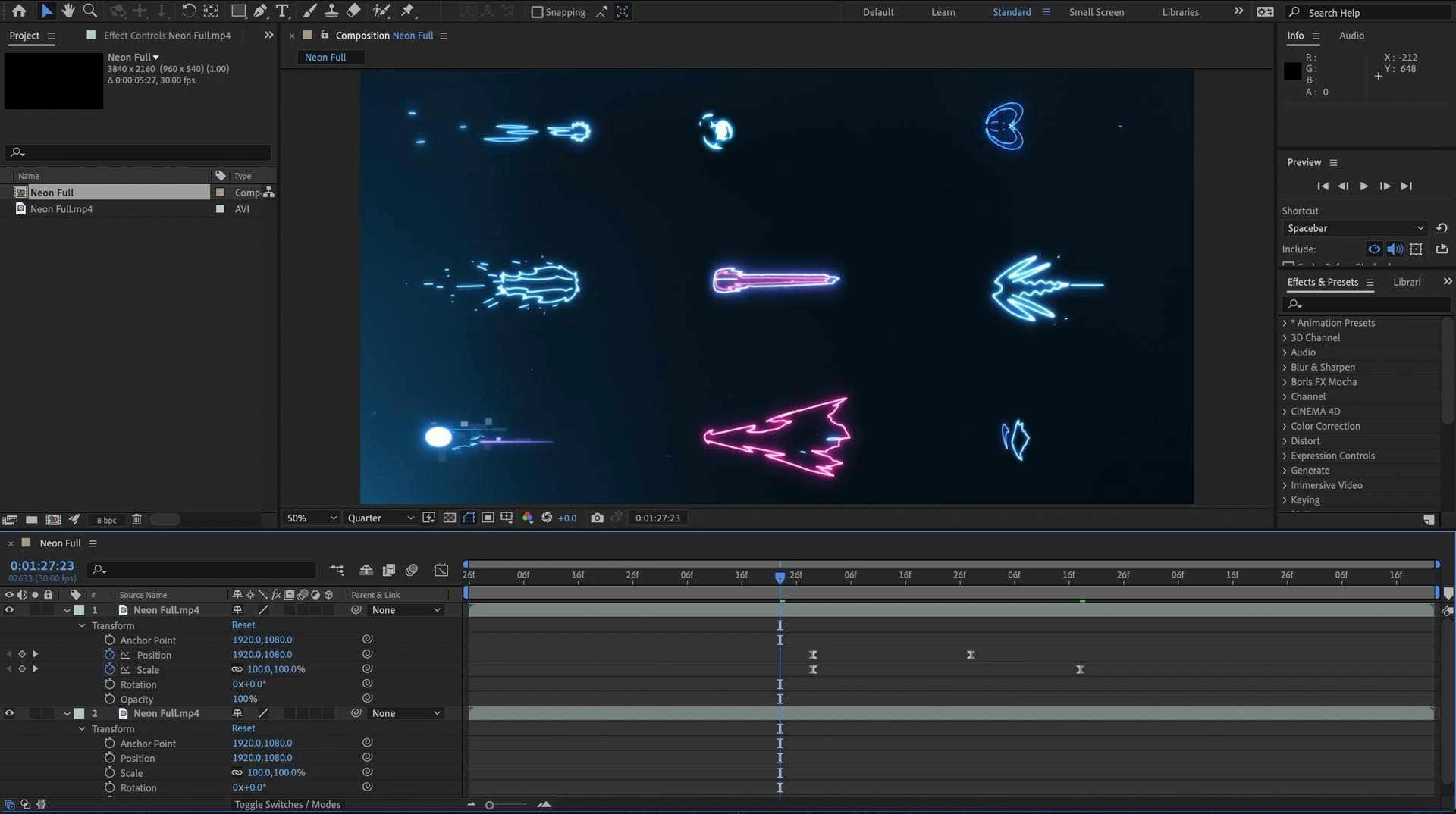The width and height of the screenshot is (1456, 814).
Task: Open the 50% magnification dropdown
Action: tap(309, 518)
